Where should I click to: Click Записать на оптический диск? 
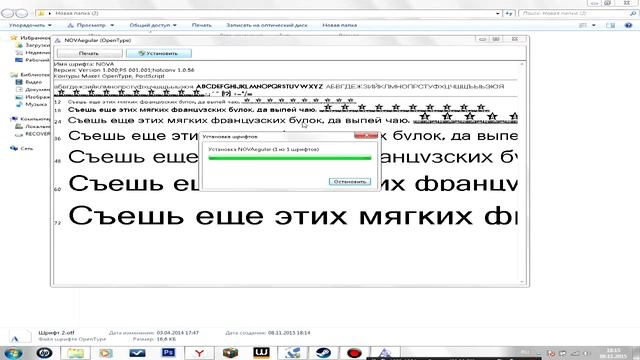[267, 25]
